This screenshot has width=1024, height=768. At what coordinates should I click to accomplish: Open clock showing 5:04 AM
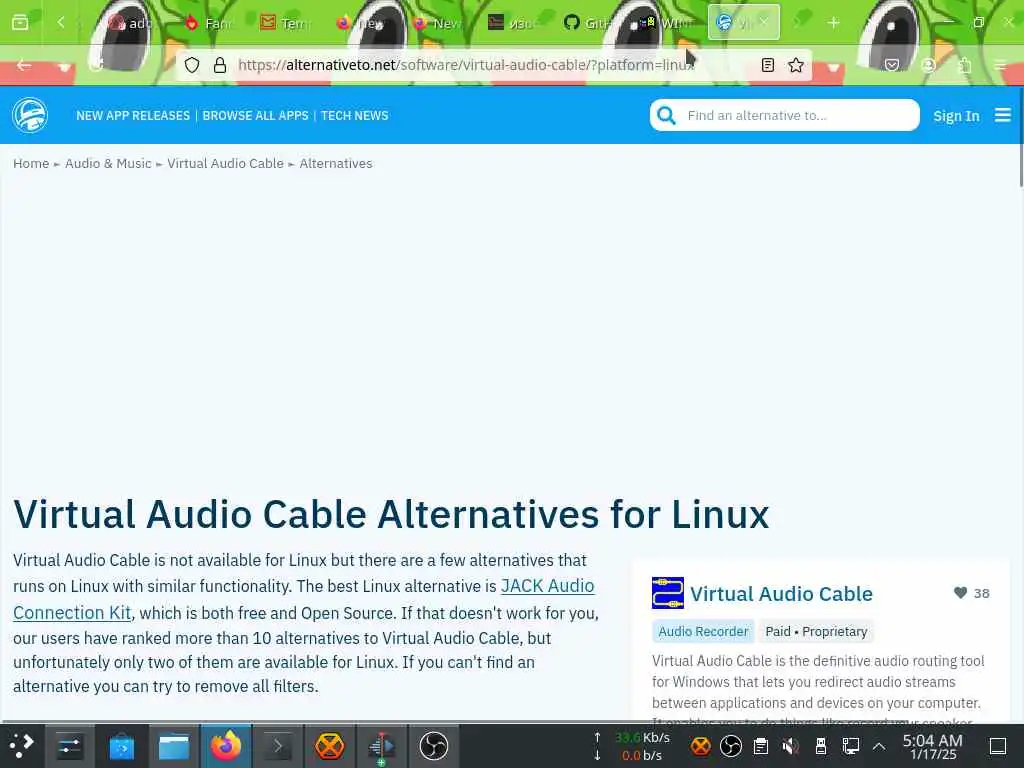tap(933, 746)
